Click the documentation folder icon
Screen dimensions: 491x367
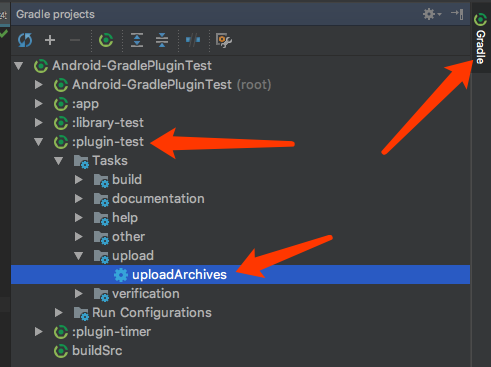[101, 199]
